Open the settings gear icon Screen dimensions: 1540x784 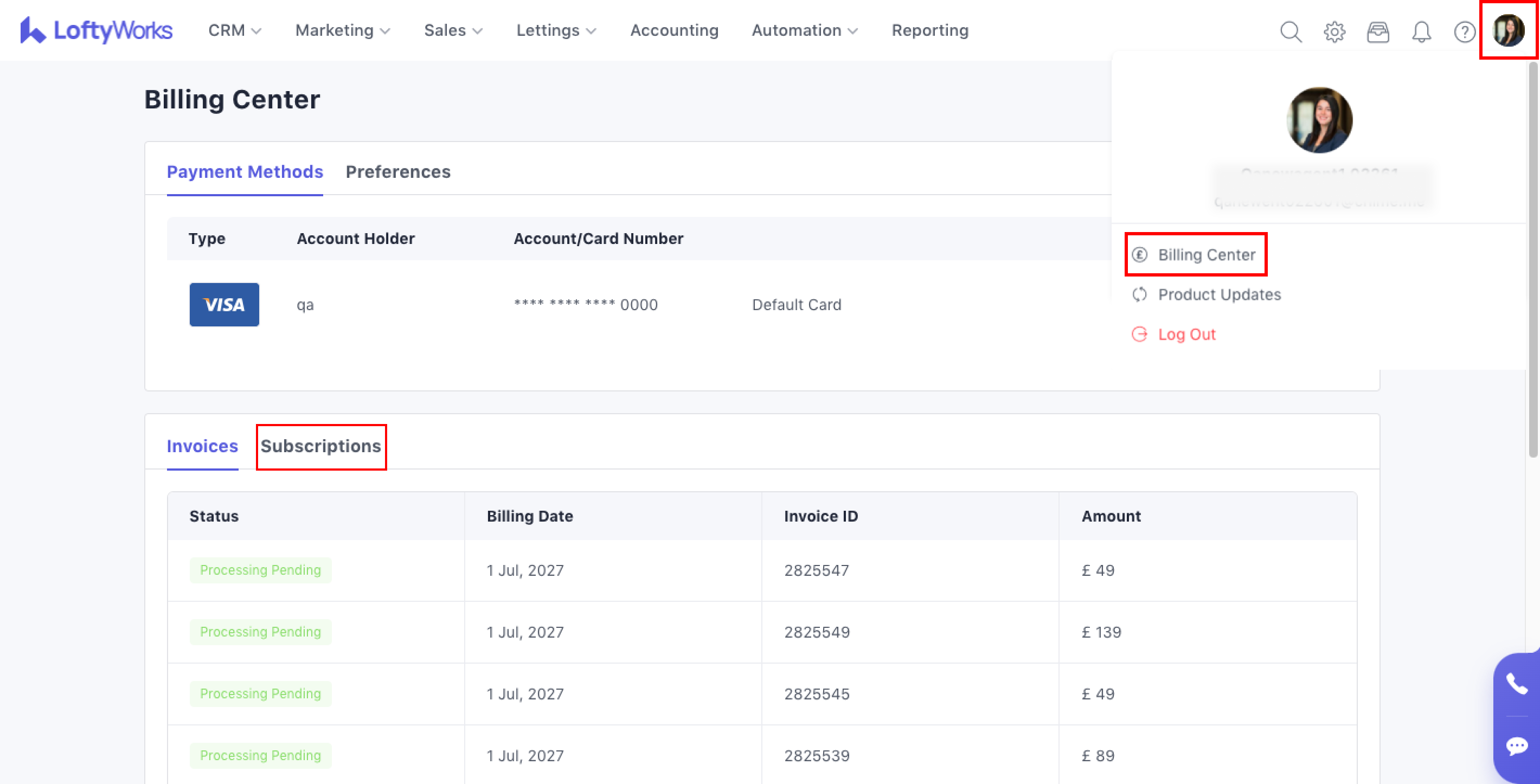coord(1334,31)
